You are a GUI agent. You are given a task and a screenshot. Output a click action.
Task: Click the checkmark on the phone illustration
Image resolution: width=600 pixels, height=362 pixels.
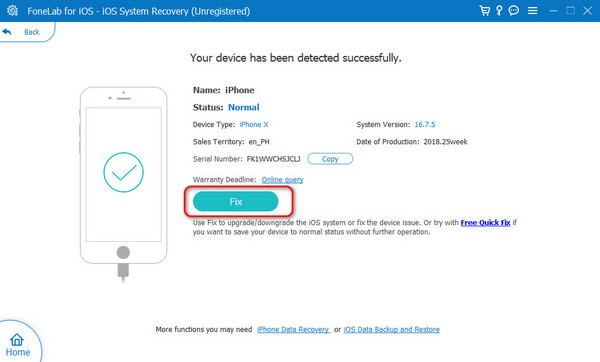[123, 173]
